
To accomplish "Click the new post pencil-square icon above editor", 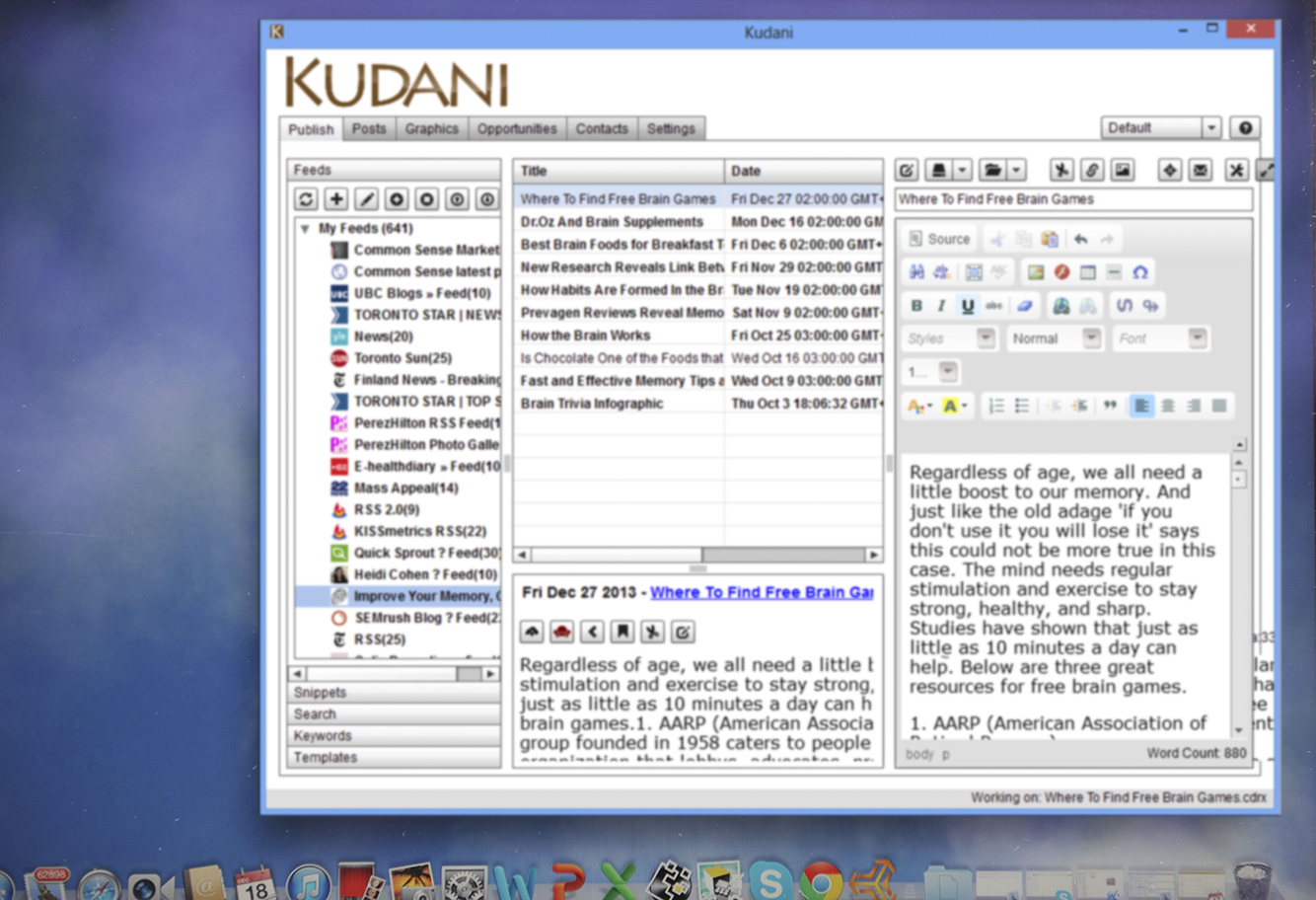I will [x=907, y=171].
